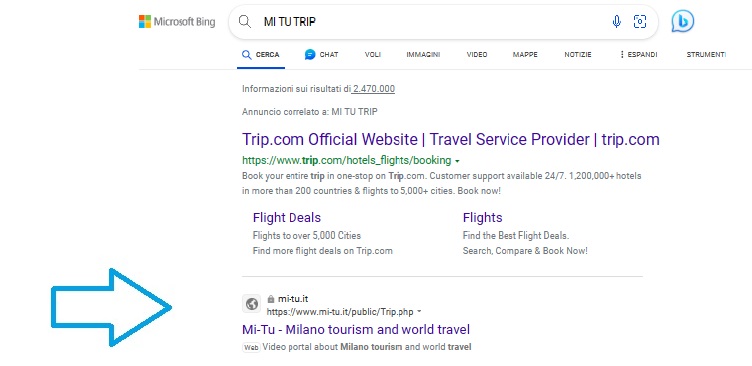Image resolution: width=752 pixels, height=366 pixels.
Task: Click the Microsoft Bing logo
Action: click(177, 22)
